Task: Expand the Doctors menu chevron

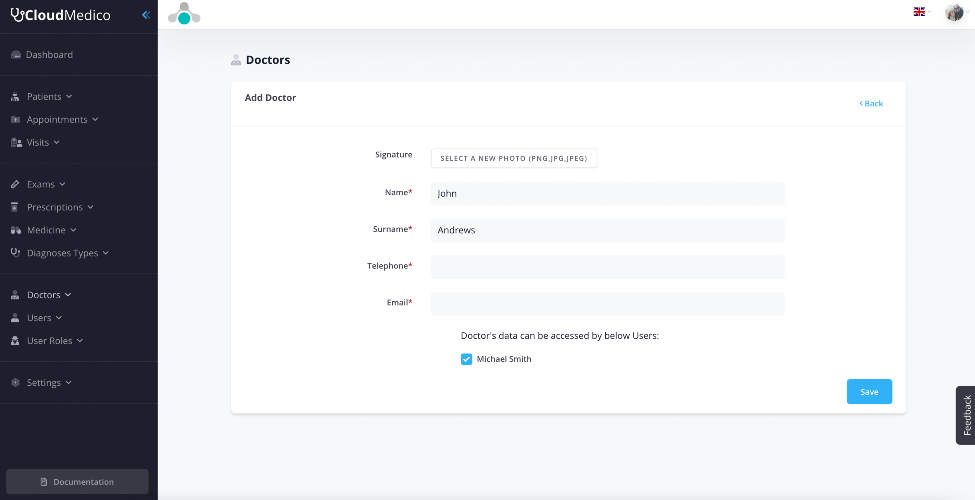Action: (x=68, y=295)
